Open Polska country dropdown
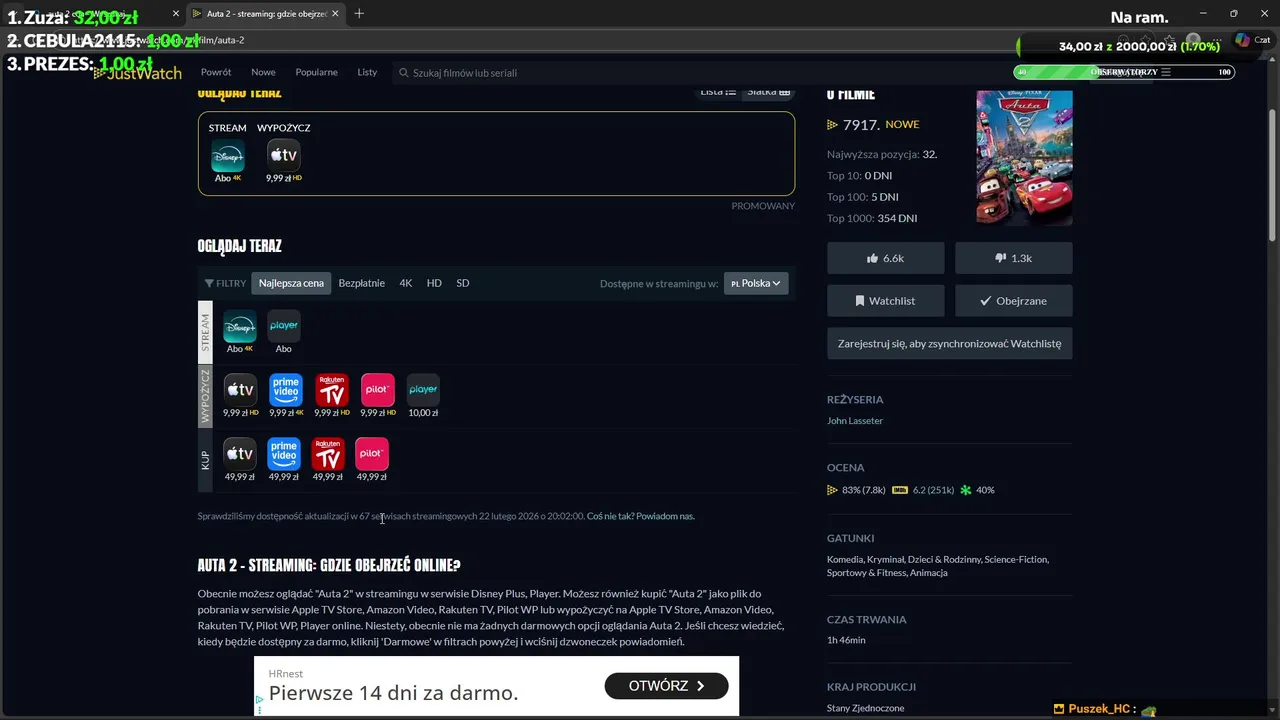This screenshot has height=720, width=1280. [x=756, y=283]
